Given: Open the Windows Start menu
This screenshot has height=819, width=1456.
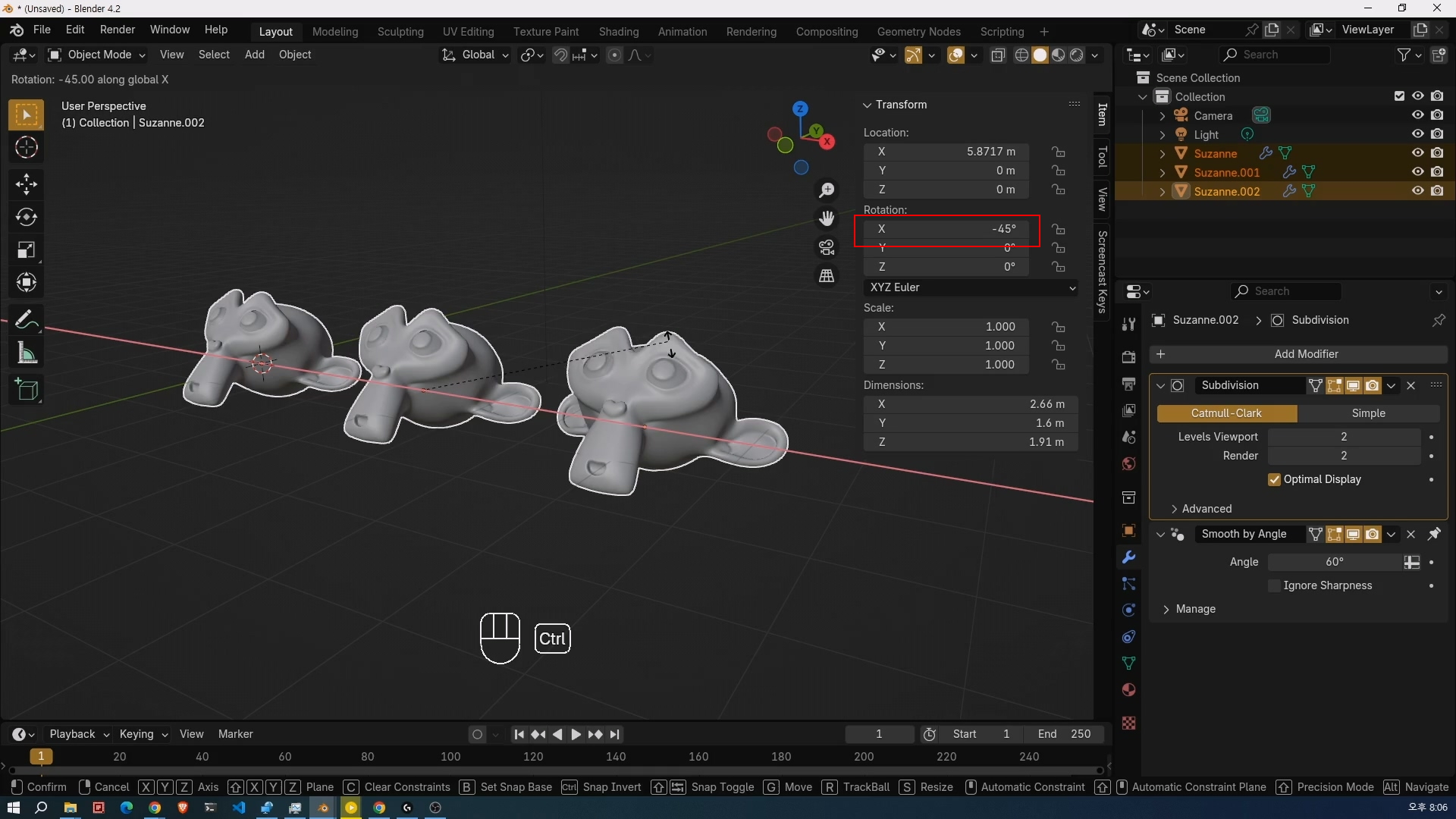Looking at the screenshot, I should pos(14,808).
